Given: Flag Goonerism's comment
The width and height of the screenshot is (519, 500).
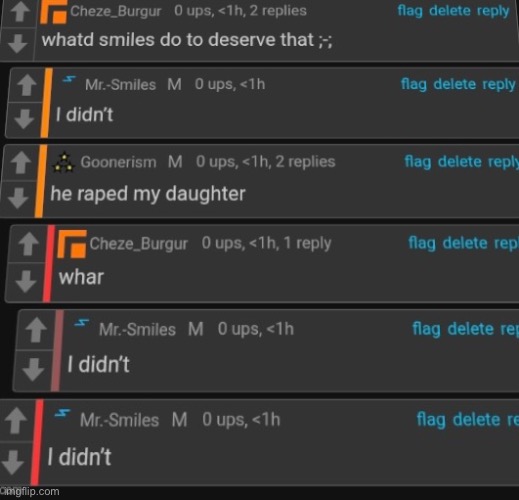Looking at the screenshot, I should 418,162.
